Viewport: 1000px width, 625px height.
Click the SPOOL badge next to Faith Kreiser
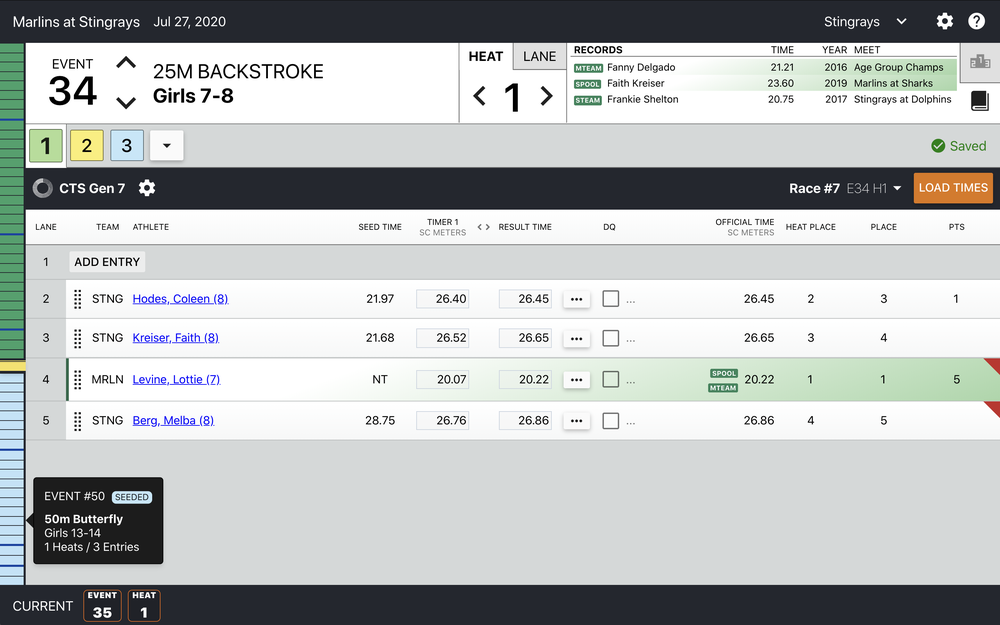click(x=587, y=84)
